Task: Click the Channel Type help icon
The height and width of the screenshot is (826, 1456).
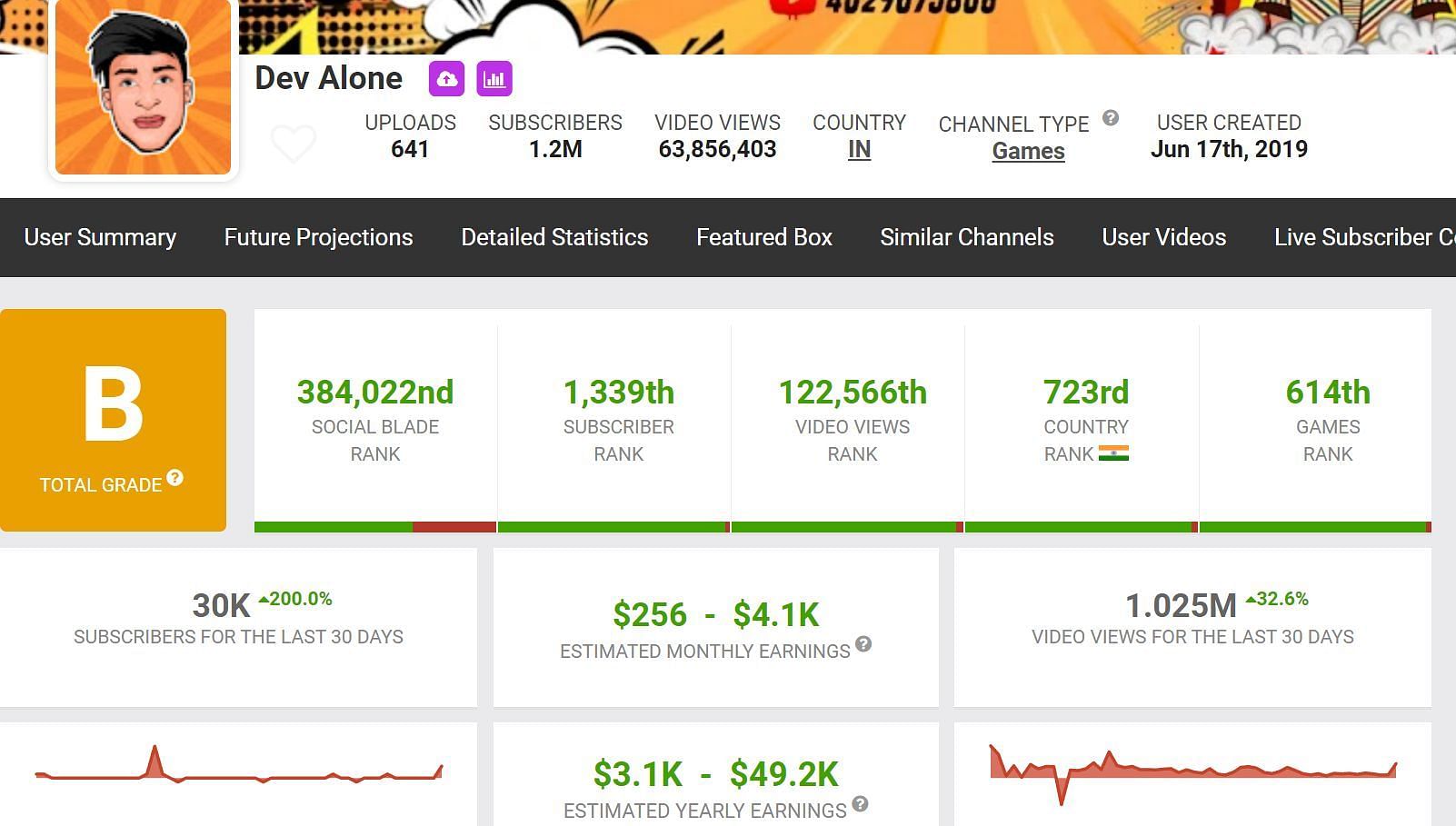Action: click(1111, 118)
